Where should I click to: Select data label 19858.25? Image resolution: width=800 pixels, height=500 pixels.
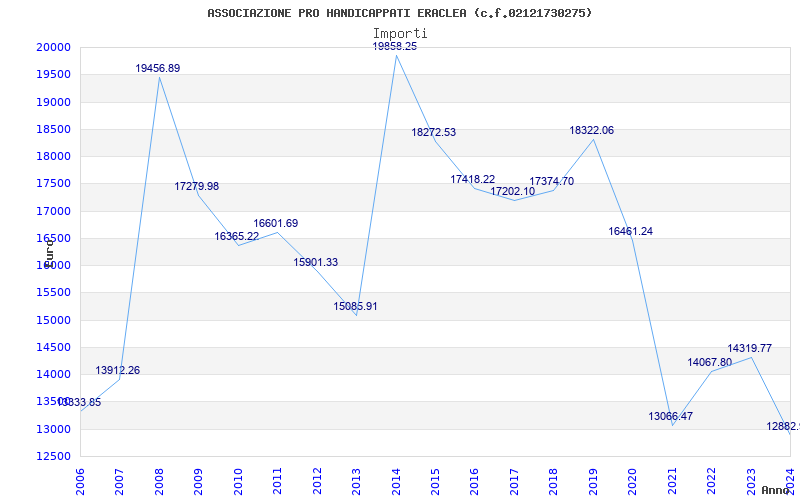click(395, 46)
